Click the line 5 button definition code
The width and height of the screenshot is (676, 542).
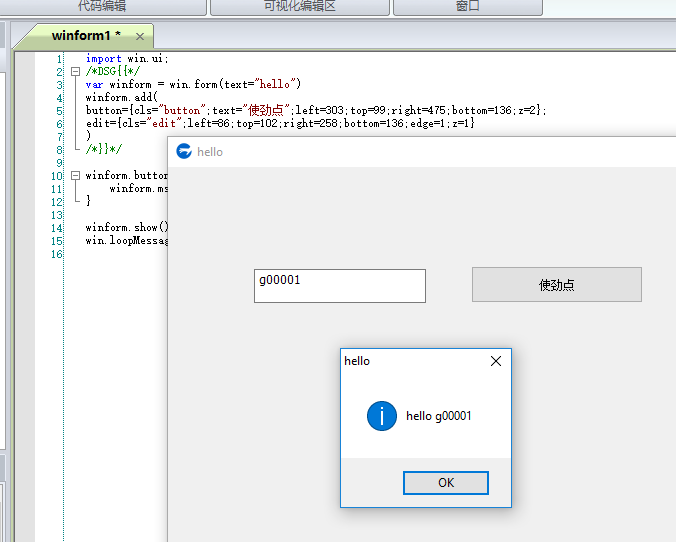tap(316, 111)
